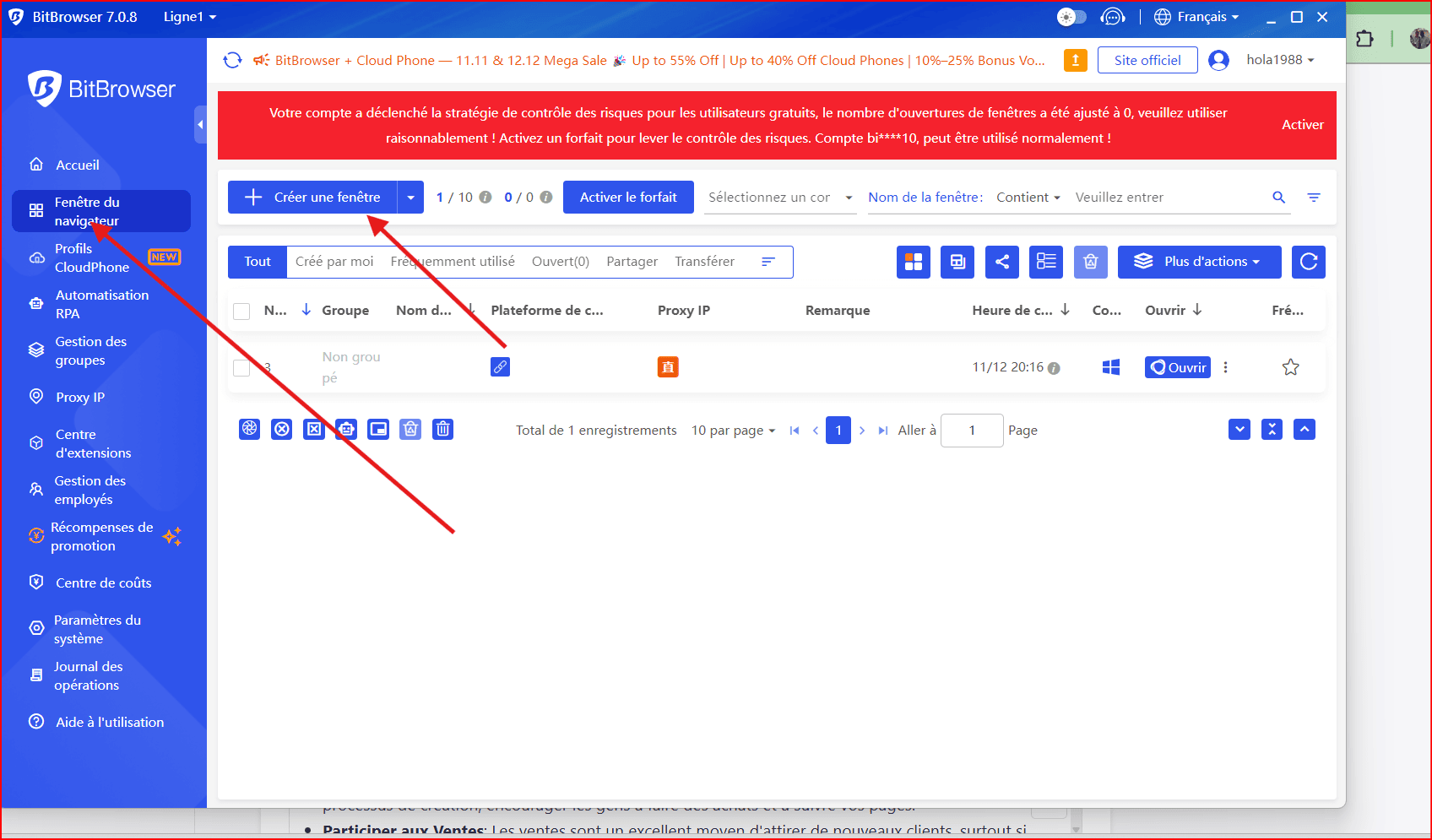The width and height of the screenshot is (1432, 840).
Task: Check the select-all header checkbox
Action: [241, 311]
